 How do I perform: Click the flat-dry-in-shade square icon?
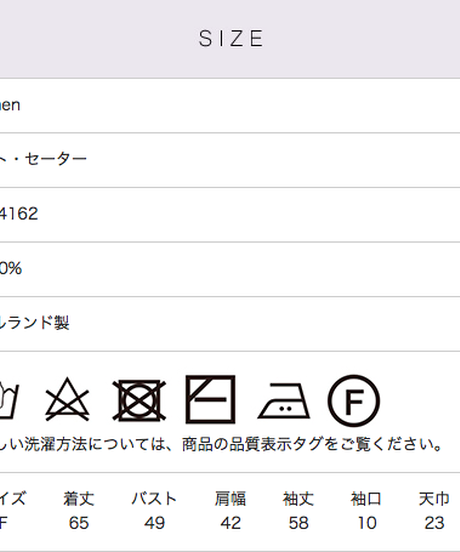pos(210,399)
